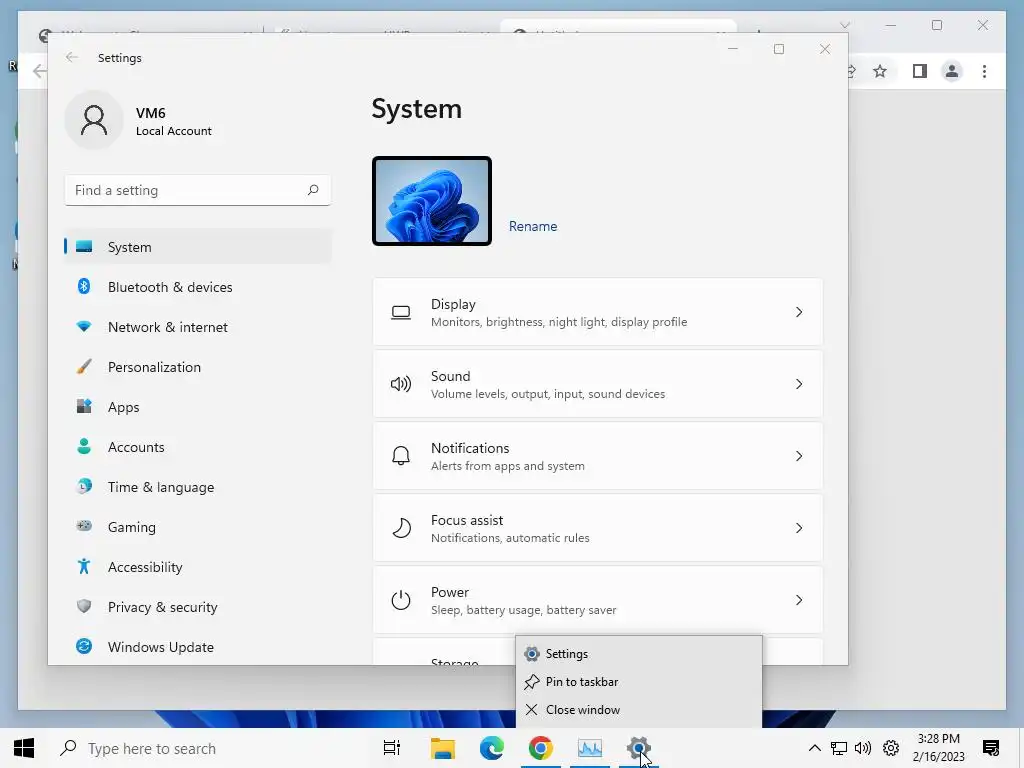Open the Windows Start menu
This screenshot has width=1024, height=768.
24,748
